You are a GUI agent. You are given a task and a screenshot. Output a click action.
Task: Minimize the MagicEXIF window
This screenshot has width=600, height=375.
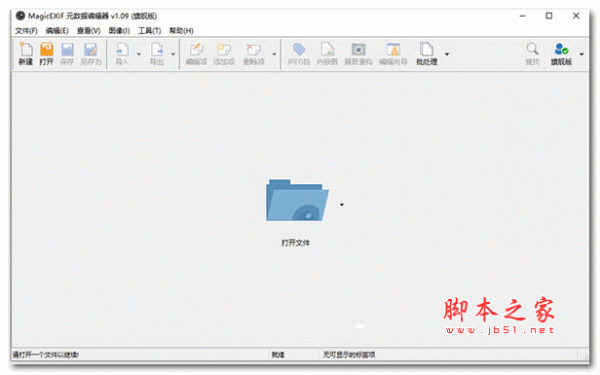click(523, 16)
